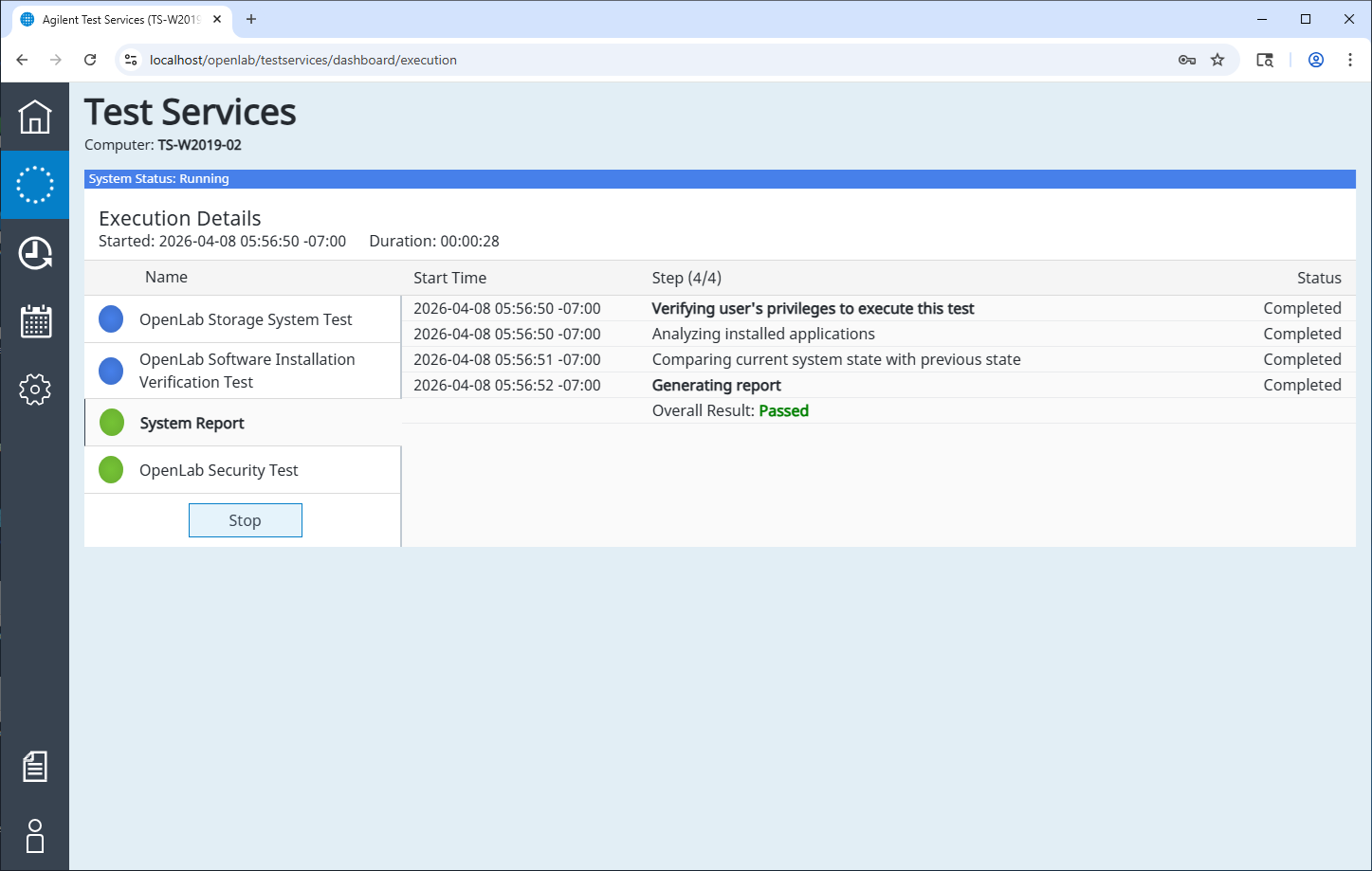Open the saved passwords key icon

[x=1186, y=60]
